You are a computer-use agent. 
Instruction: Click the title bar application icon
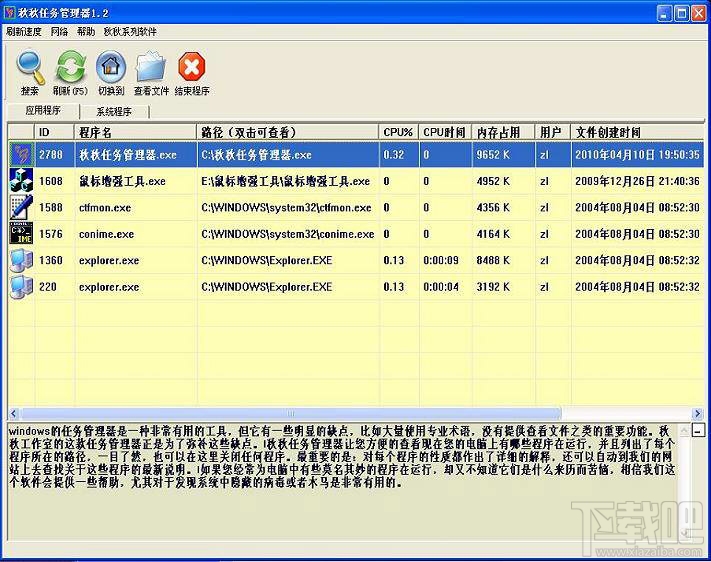coord(10,13)
